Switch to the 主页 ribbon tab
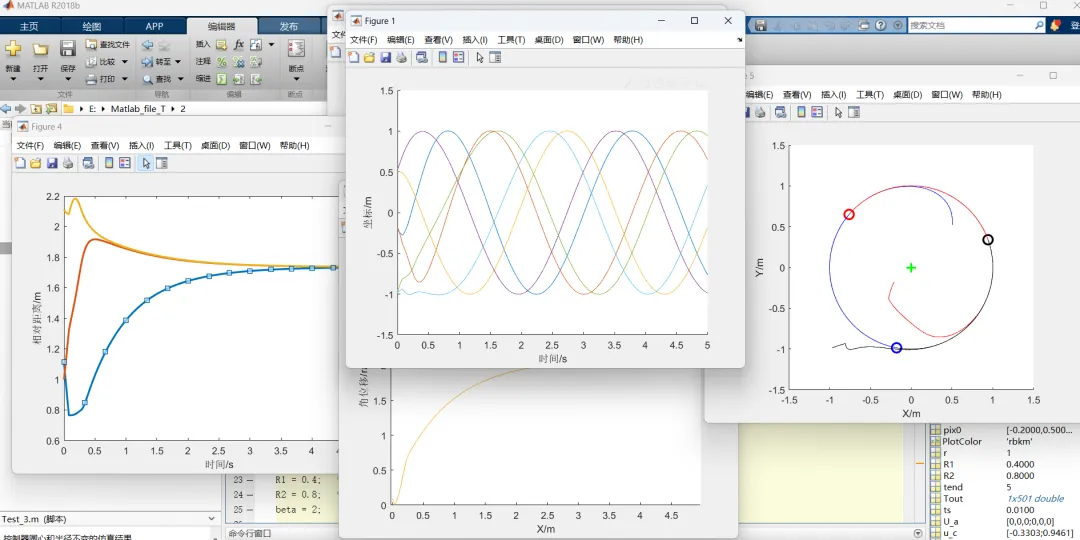Screen dimensions: 1080x540 point(29,27)
